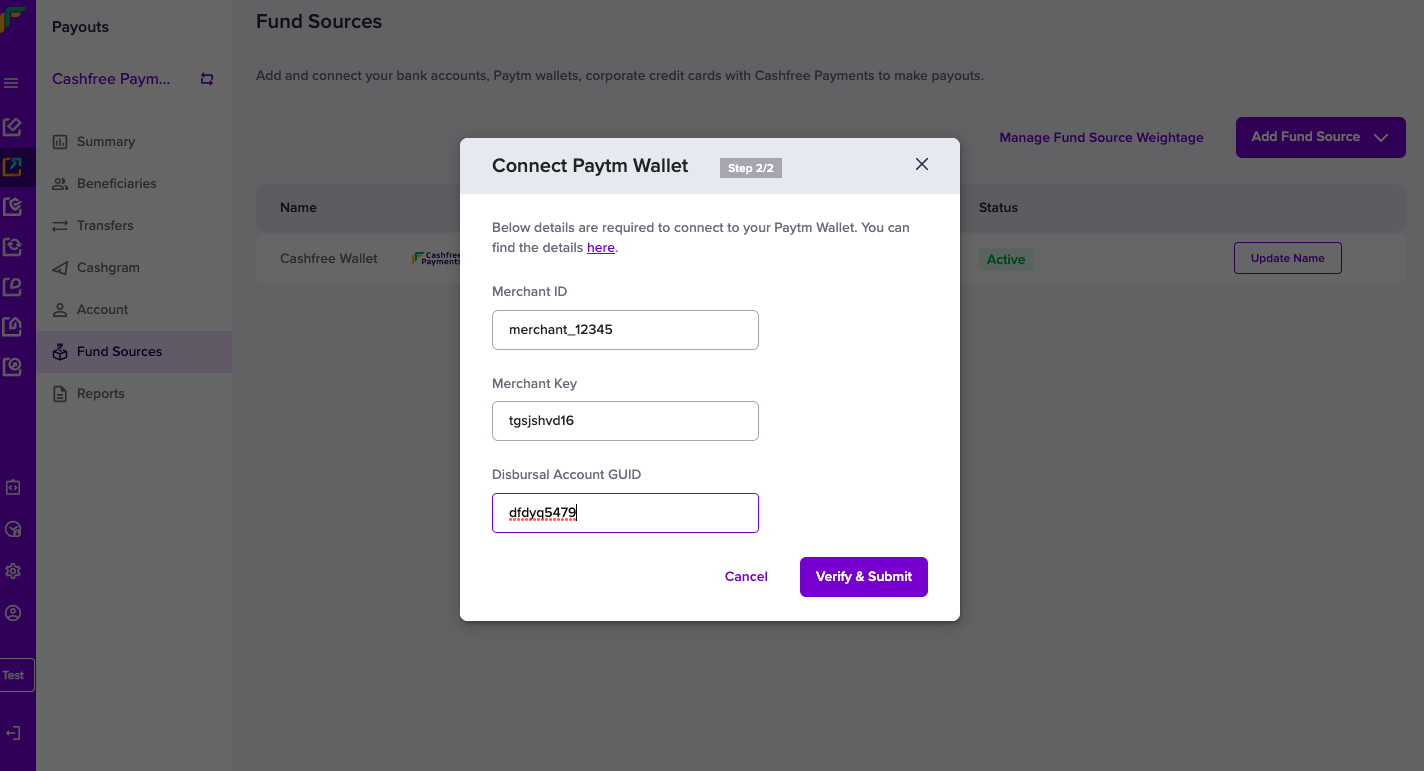Select Fund Sources in the sidebar
Image resolution: width=1424 pixels, height=771 pixels.
(134, 352)
